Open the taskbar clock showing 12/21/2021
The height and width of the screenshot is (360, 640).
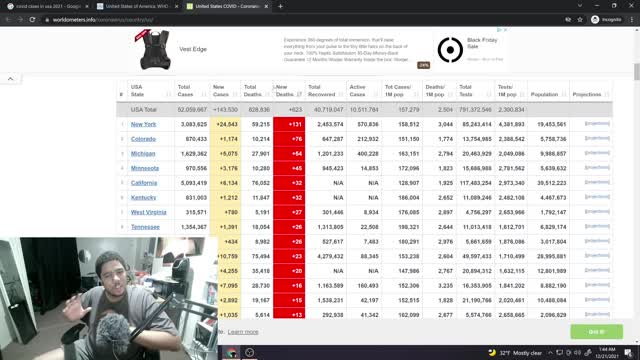coord(607,353)
